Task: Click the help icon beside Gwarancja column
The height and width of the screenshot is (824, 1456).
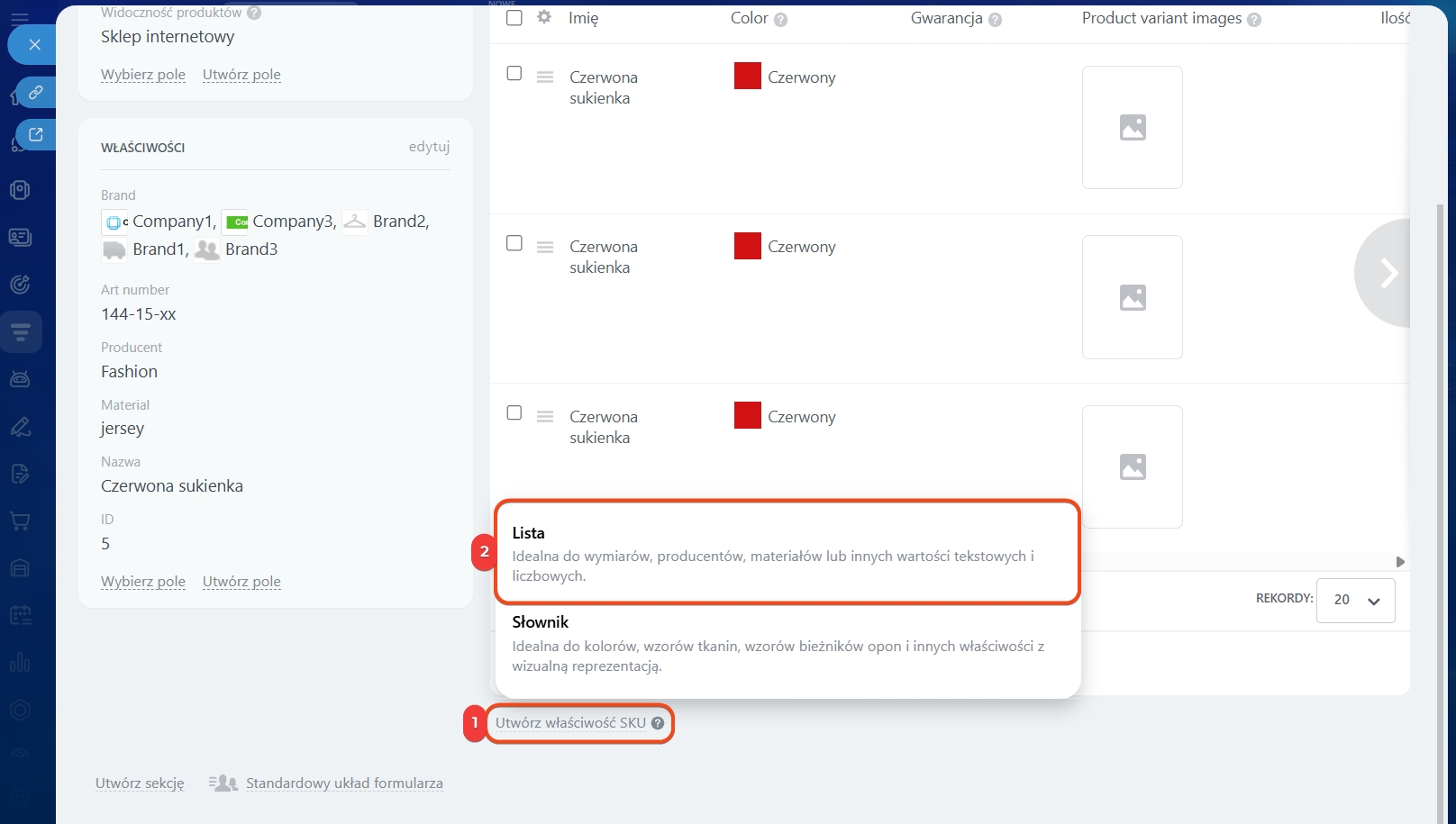Action: 995,20
